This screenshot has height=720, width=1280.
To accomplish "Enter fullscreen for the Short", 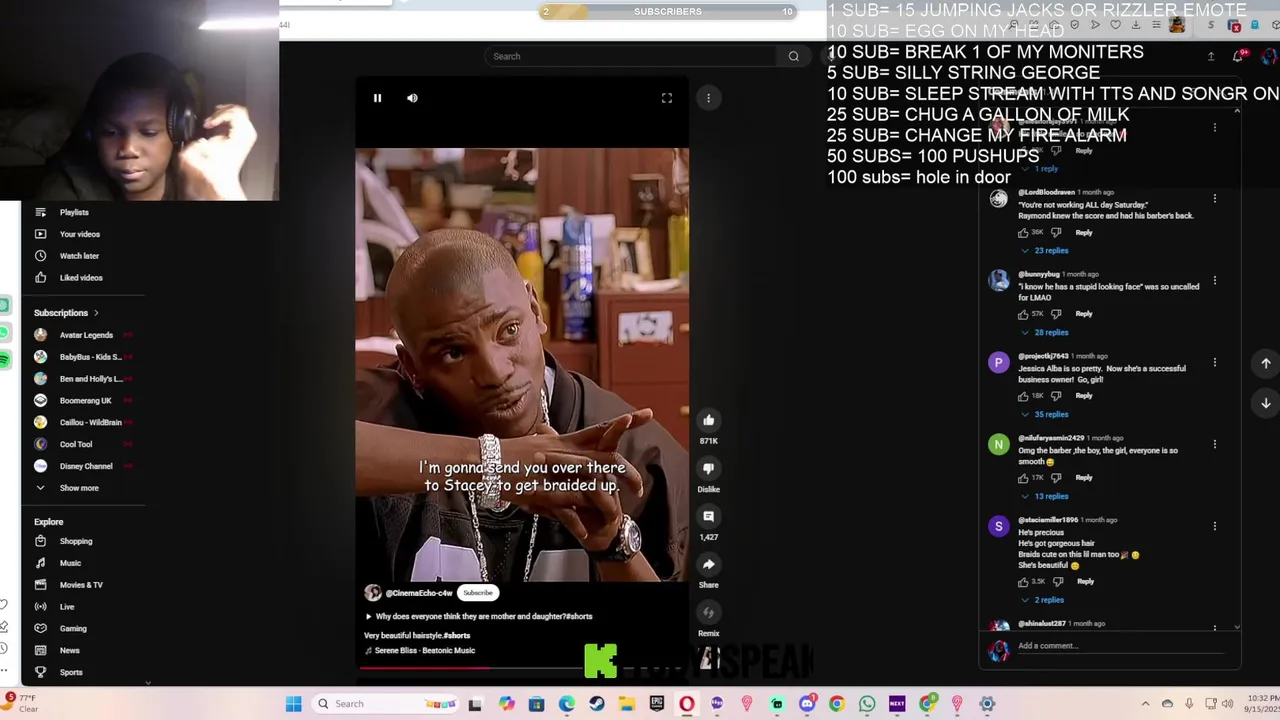I will tap(667, 98).
